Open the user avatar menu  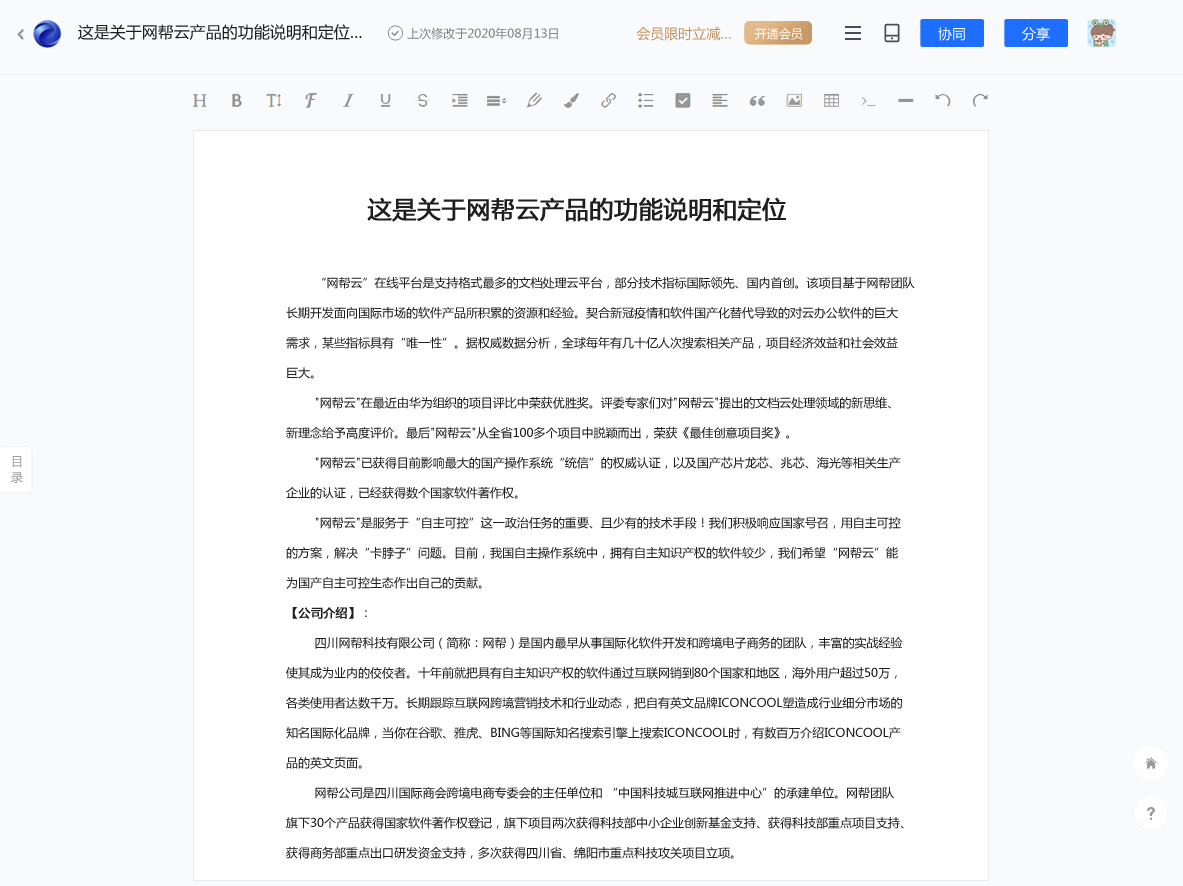pos(1102,33)
